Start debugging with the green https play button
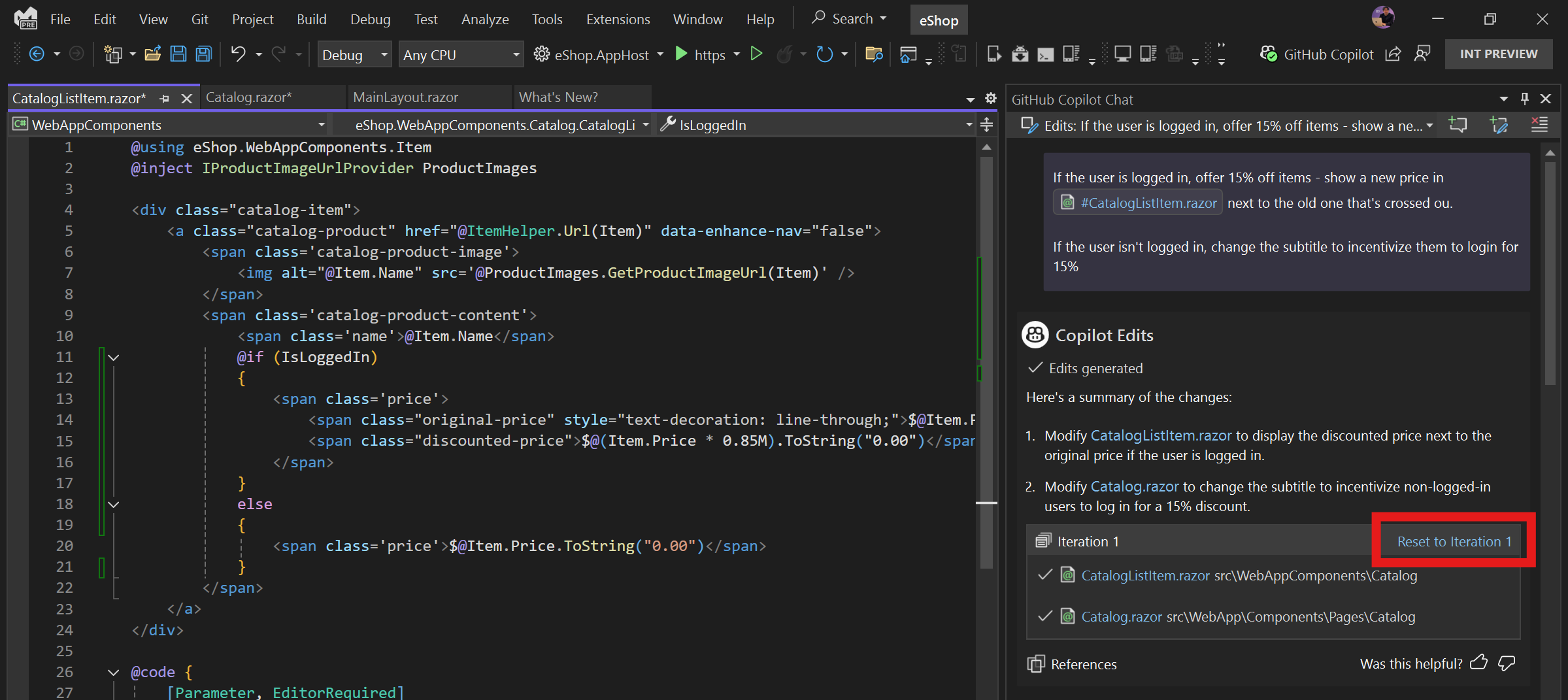The width and height of the screenshot is (1568, 700). pyautogui.click(x=682, y=54)
